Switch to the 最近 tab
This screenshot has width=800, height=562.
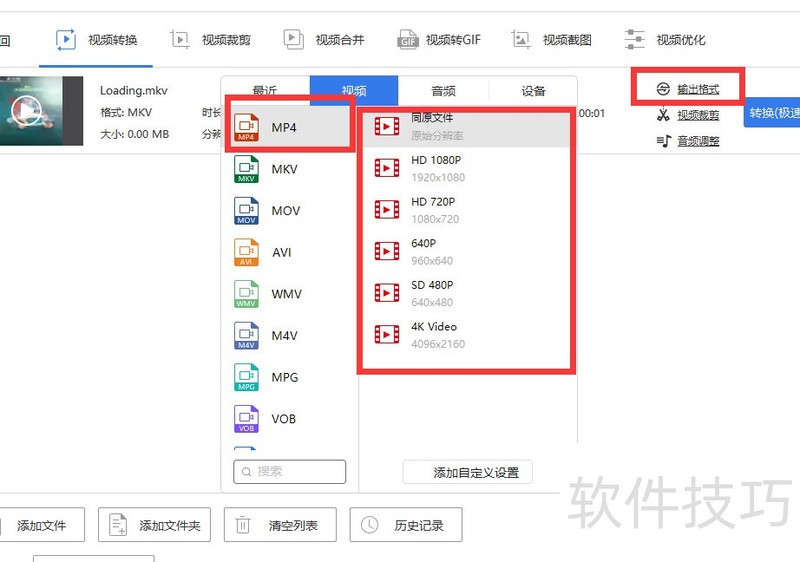coord(265,91)
